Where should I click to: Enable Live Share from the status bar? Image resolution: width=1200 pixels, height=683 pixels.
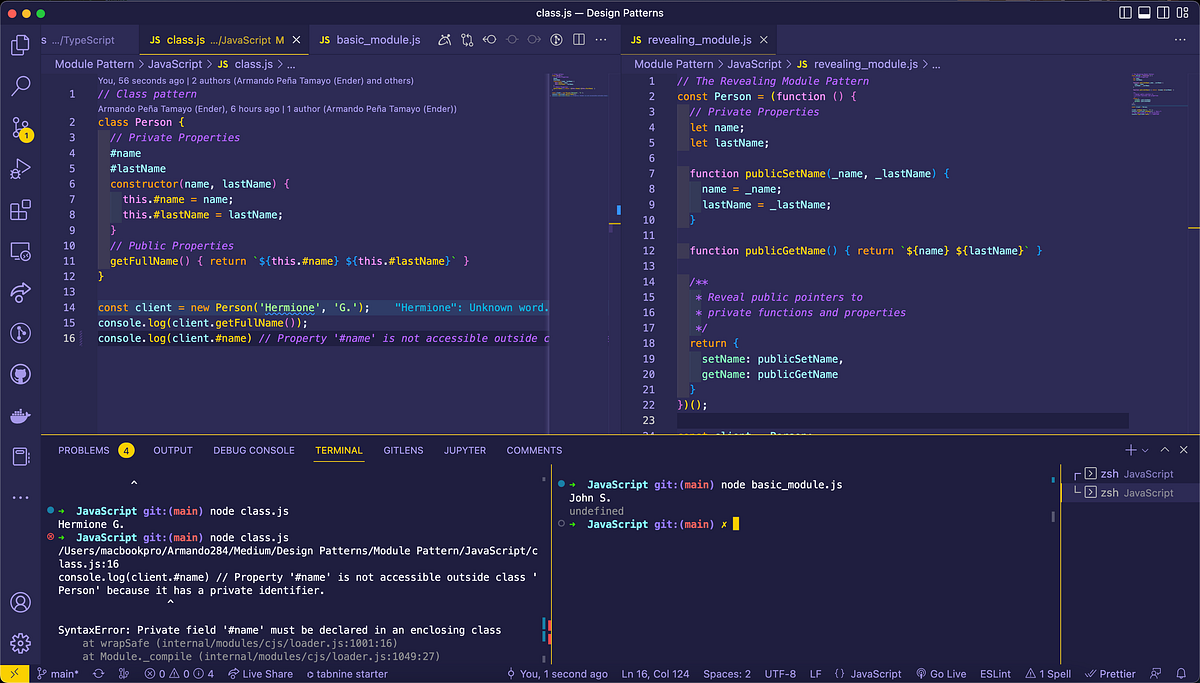click(x=260, y=673)
